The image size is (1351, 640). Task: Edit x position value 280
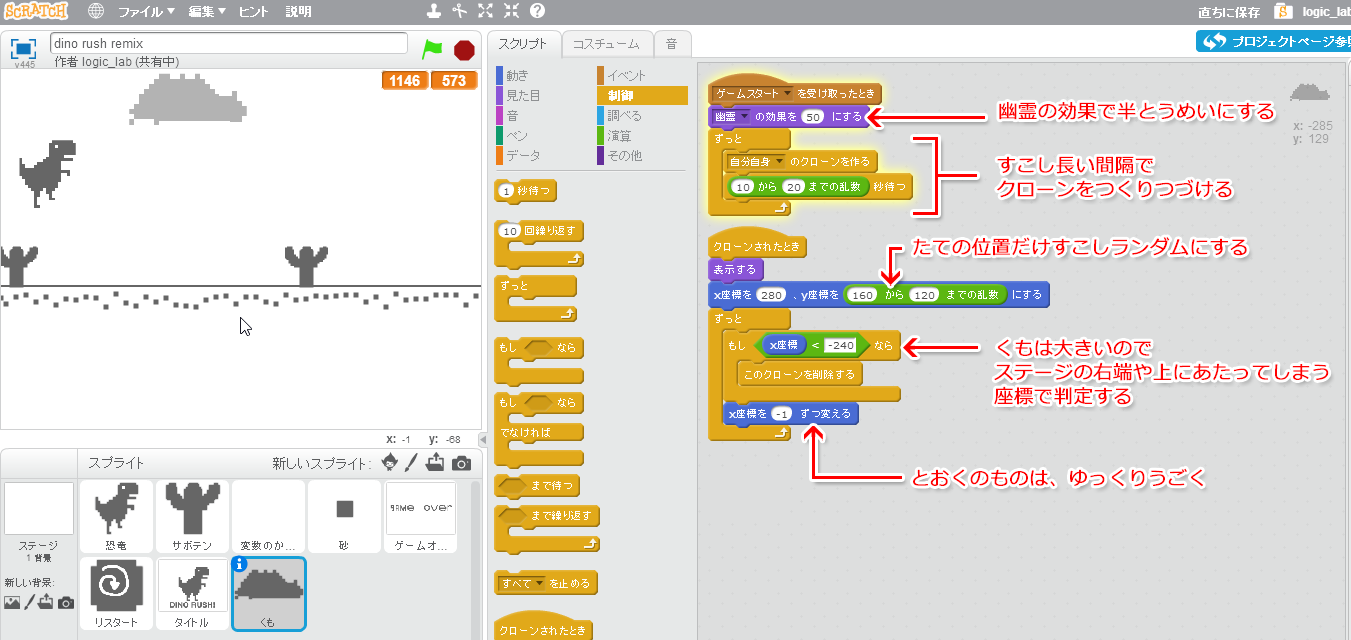[x=771, y=295]
